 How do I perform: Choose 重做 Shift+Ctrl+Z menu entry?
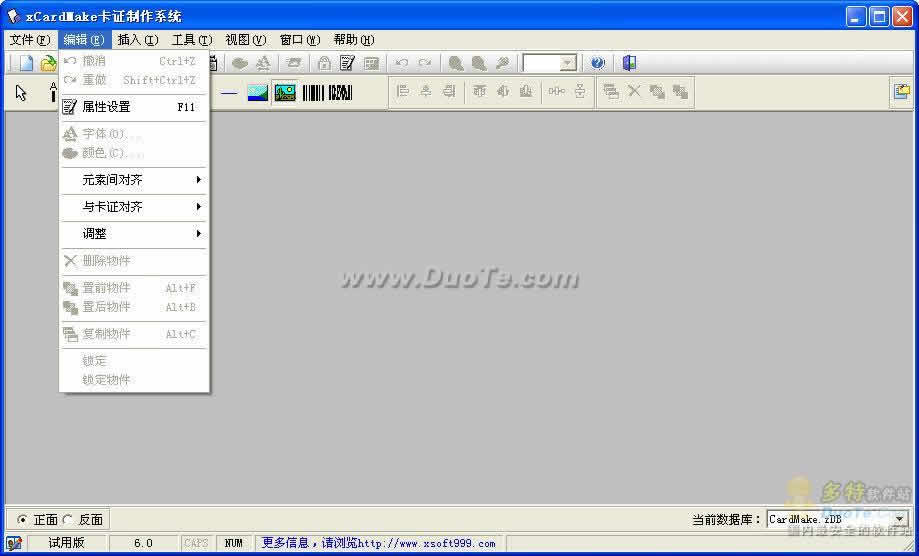135,80
